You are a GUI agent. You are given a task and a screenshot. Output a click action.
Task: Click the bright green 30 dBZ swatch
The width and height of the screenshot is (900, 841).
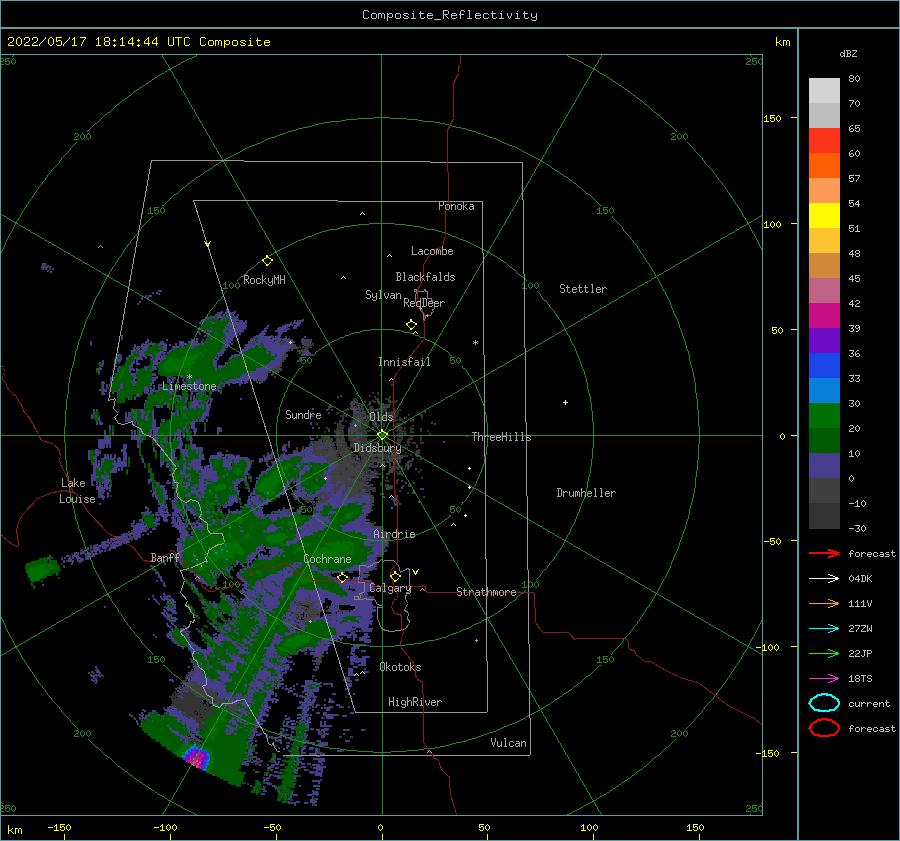click(824, 415)
